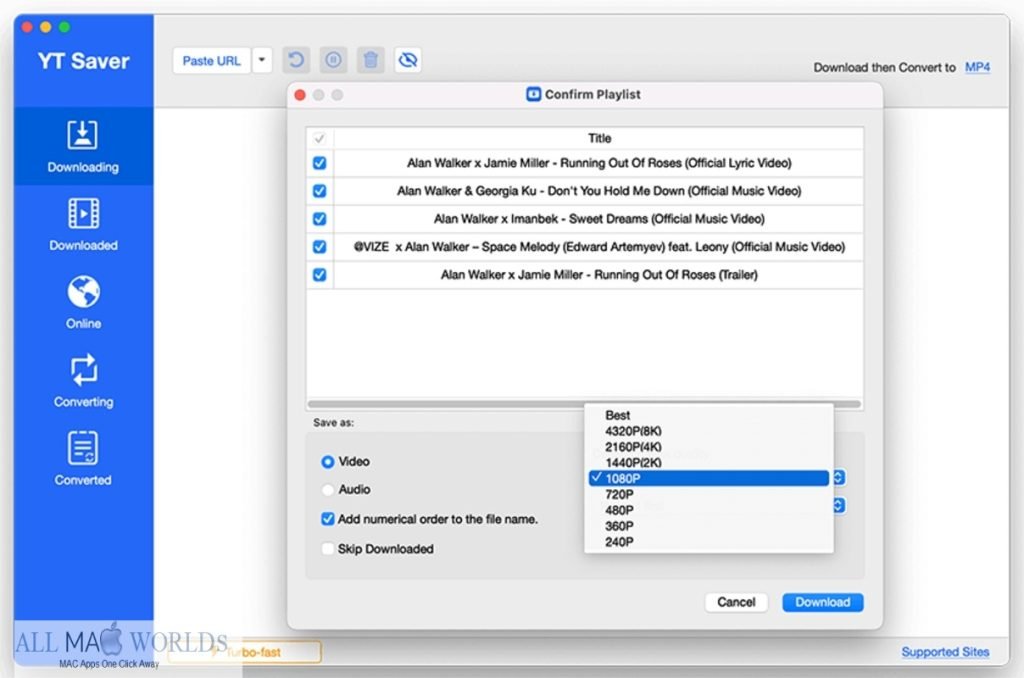Click the trash delete icon in toolbar
Viewport: 1024px width, 678px height.
(370, 61)
